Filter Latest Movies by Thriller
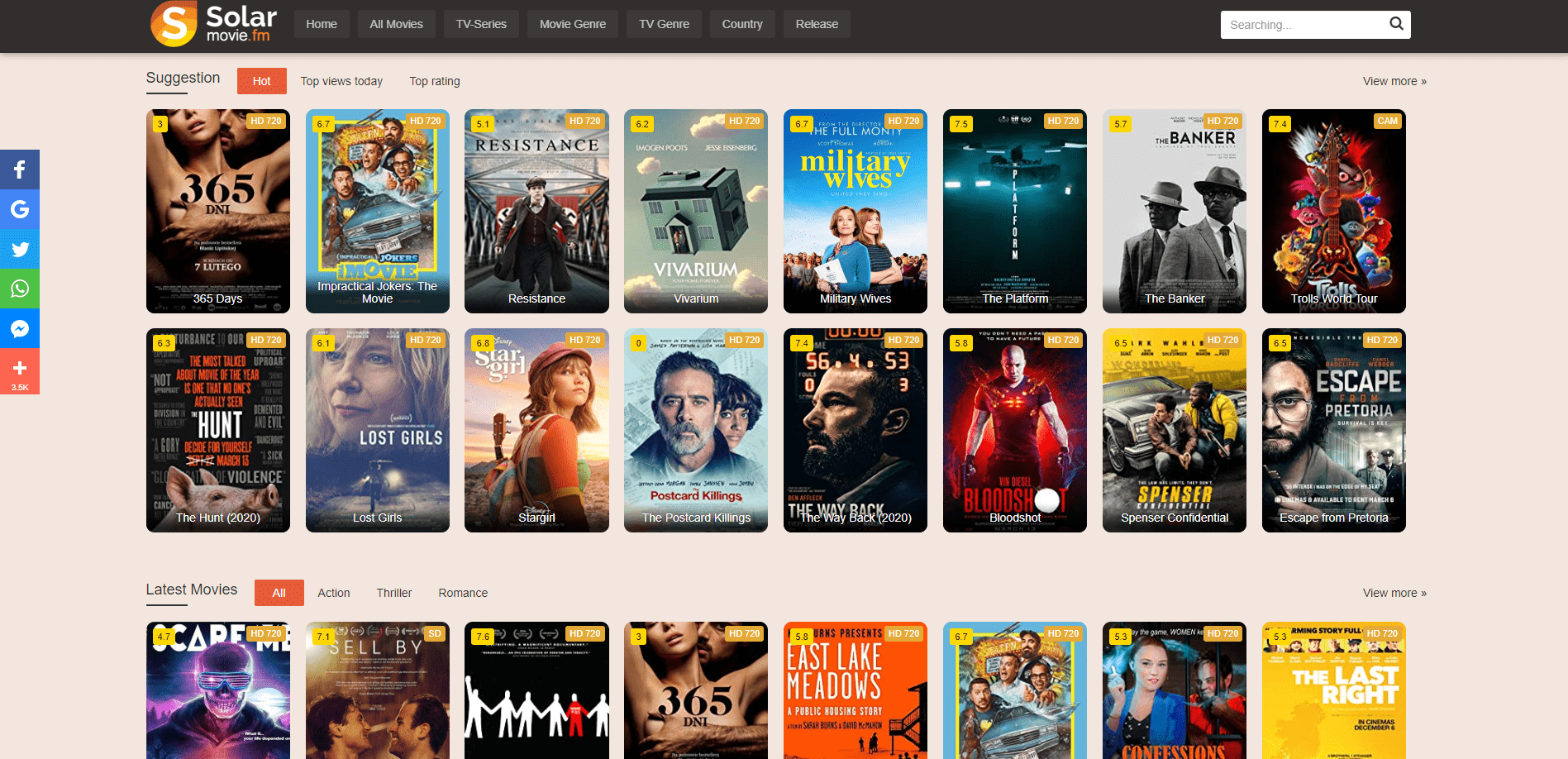Screen dimensions: 1568x759 [394, 593]
